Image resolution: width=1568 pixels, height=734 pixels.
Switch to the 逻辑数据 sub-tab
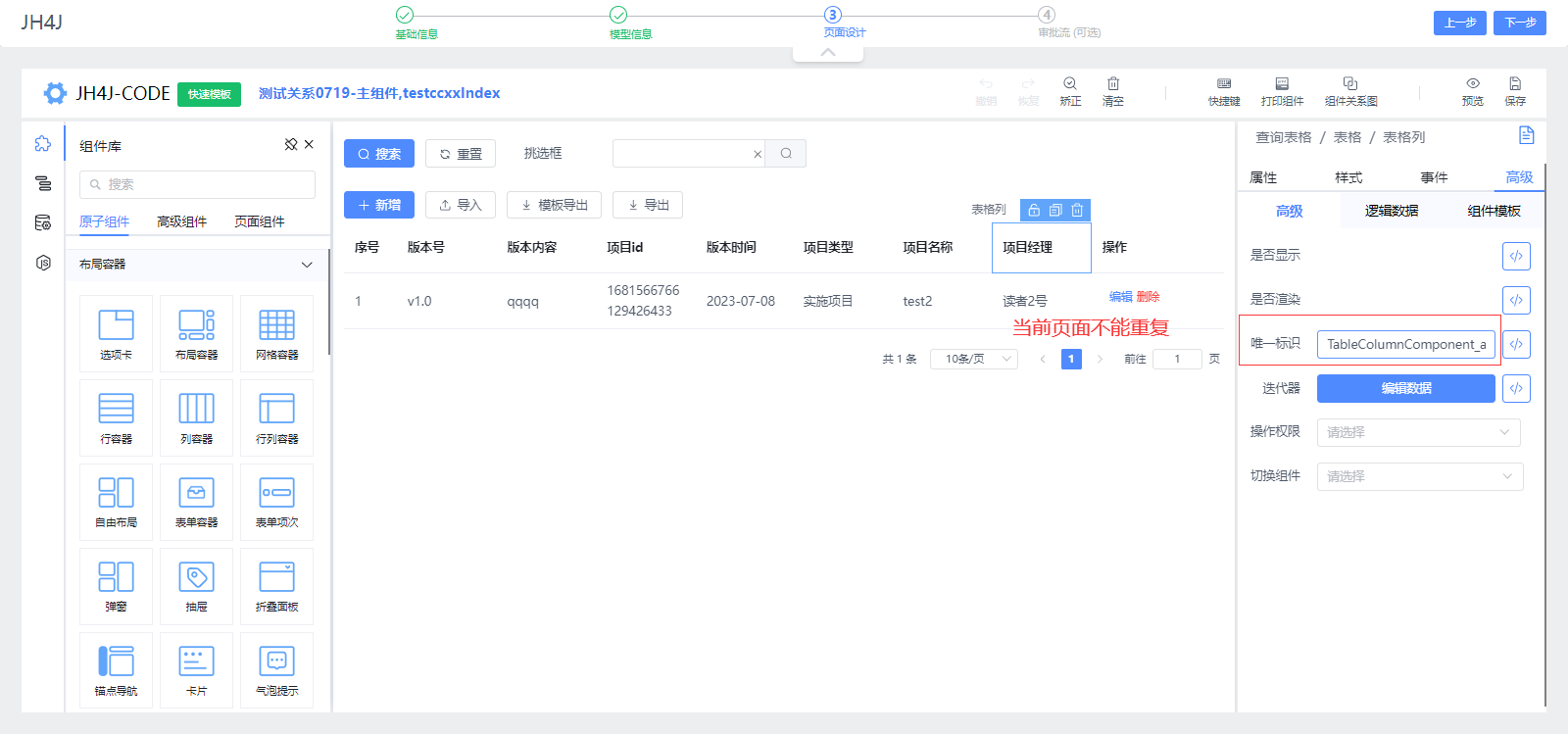[1391, 211]
